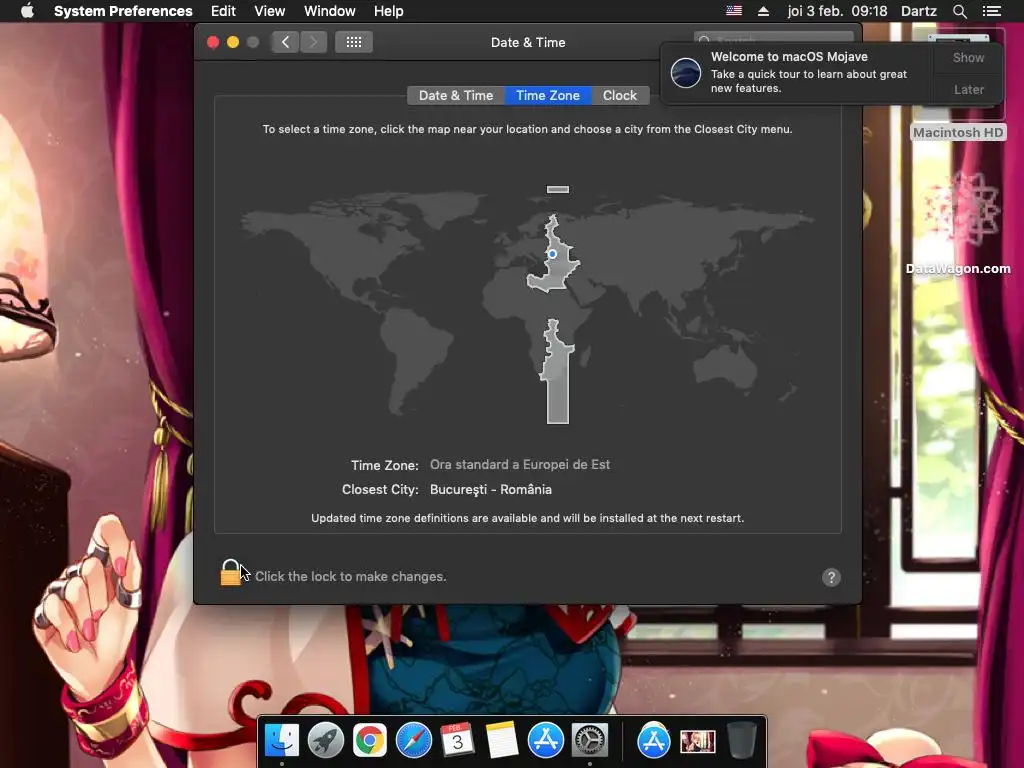Open the picture thumbnail in the dock

point(697,741)
